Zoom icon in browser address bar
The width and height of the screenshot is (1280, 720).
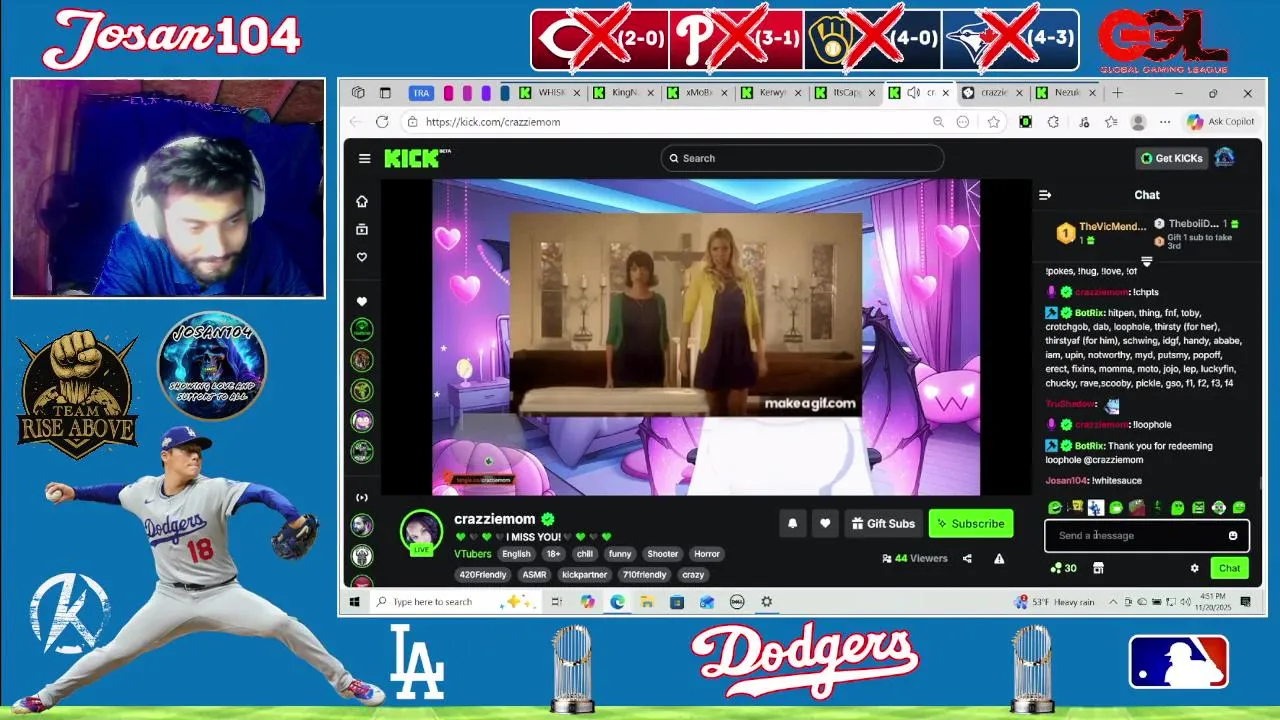click(x=938, y=122)
